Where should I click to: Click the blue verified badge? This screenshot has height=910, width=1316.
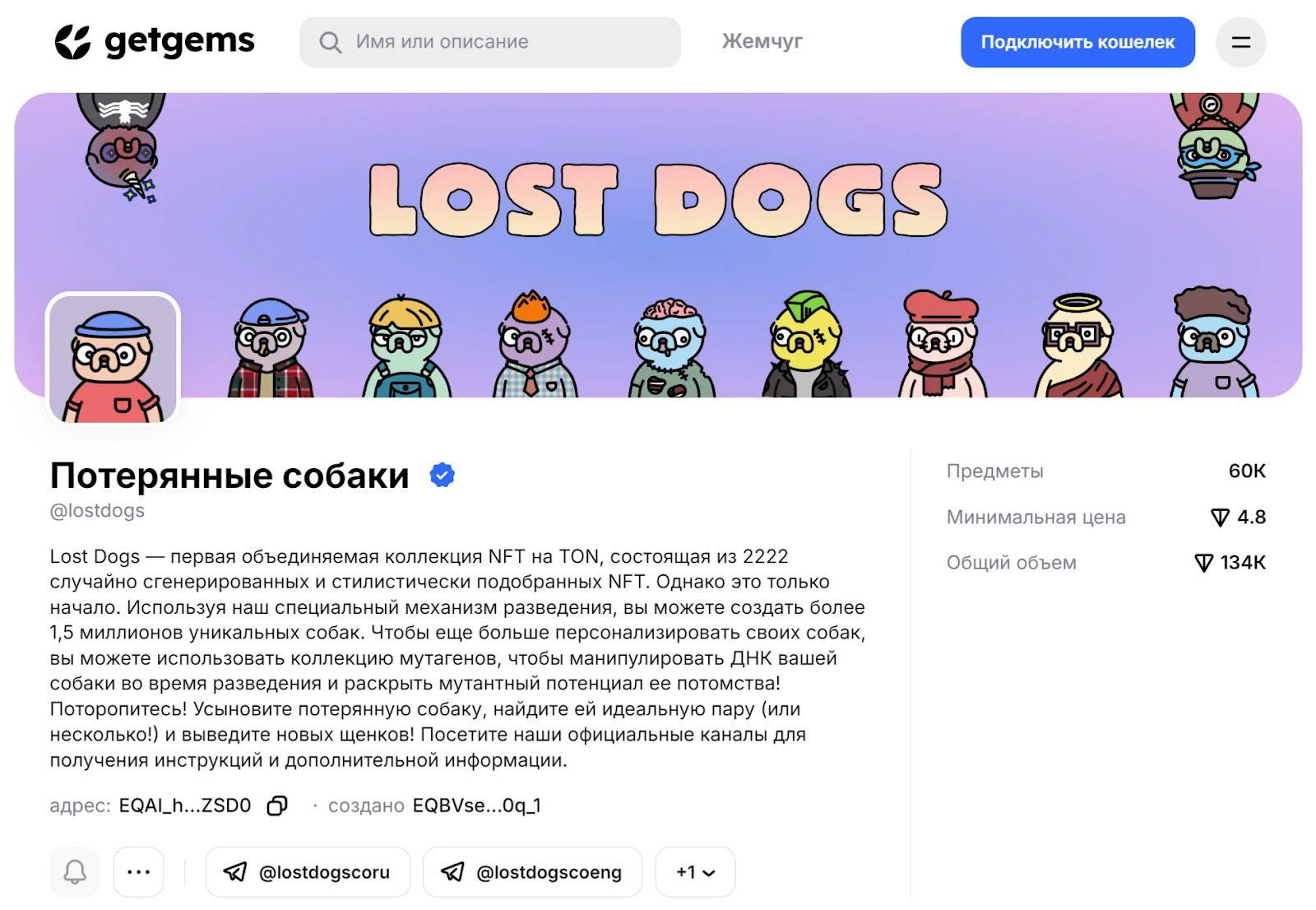pyautogui.click(x=443, y=475)
